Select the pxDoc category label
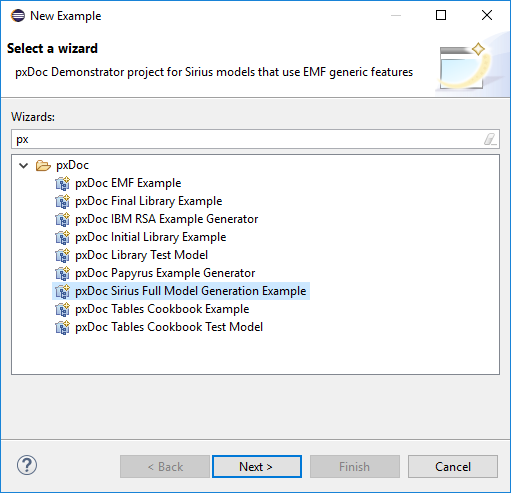The image size is (511, 493). coord(72,165)
